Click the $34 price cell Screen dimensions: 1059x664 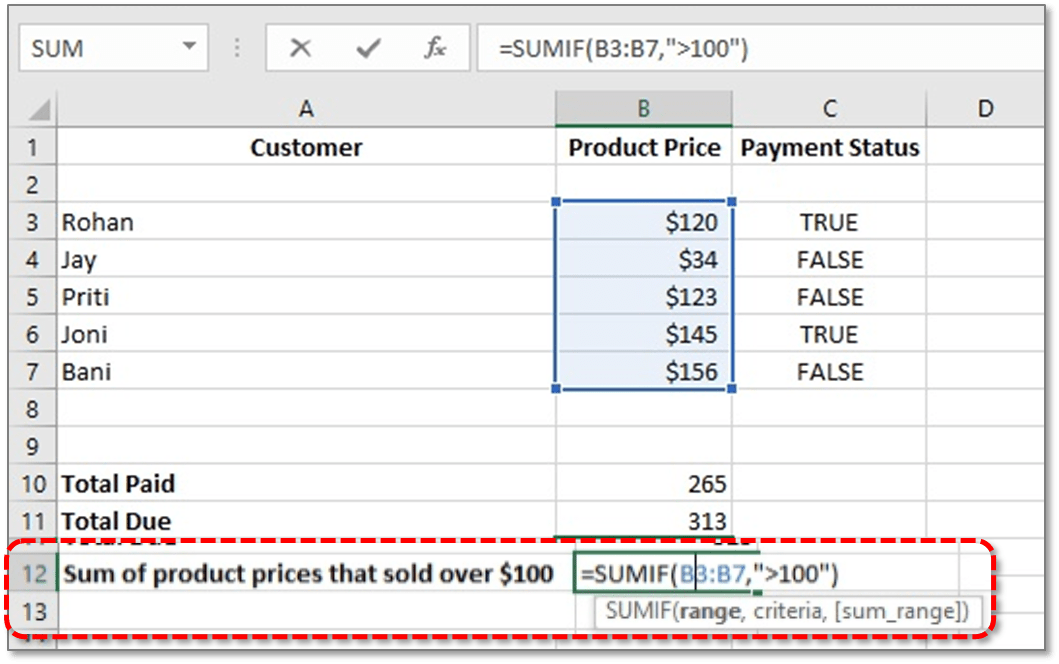[x=644, y=259]
